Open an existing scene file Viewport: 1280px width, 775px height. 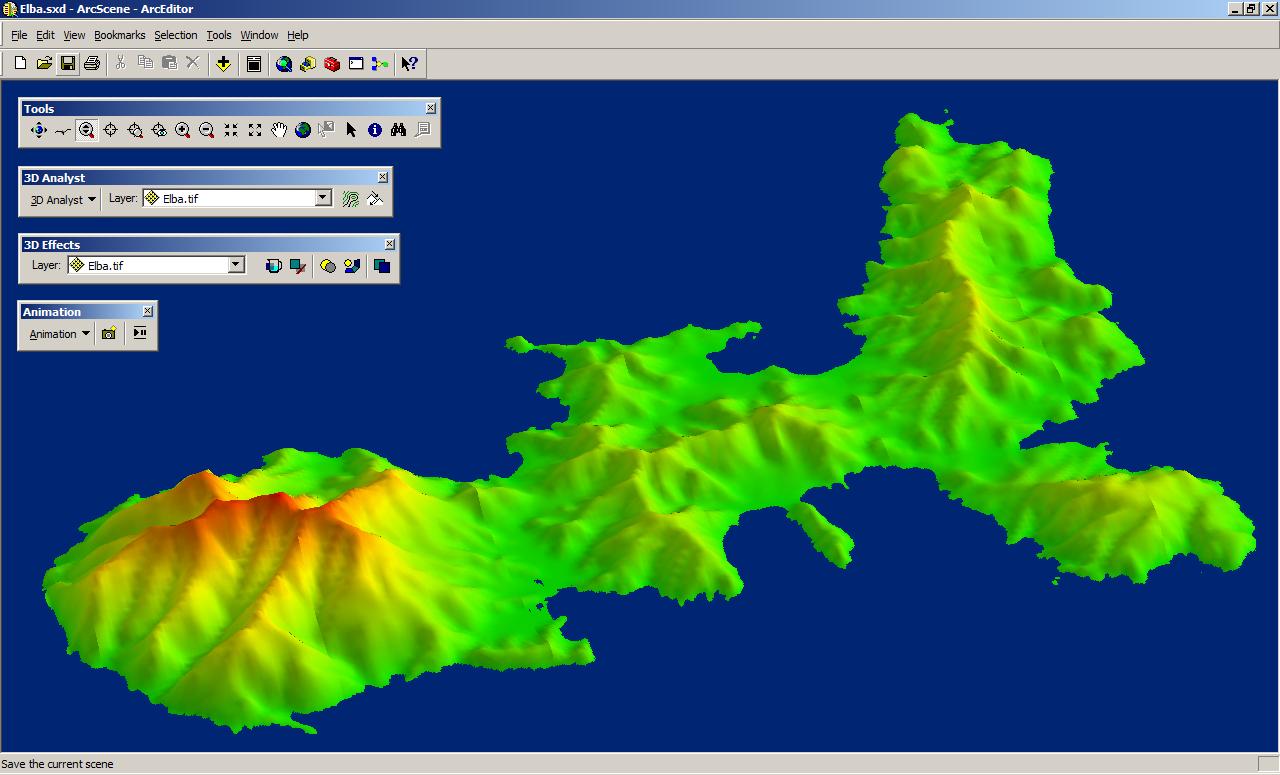click(x=44, y=64)
